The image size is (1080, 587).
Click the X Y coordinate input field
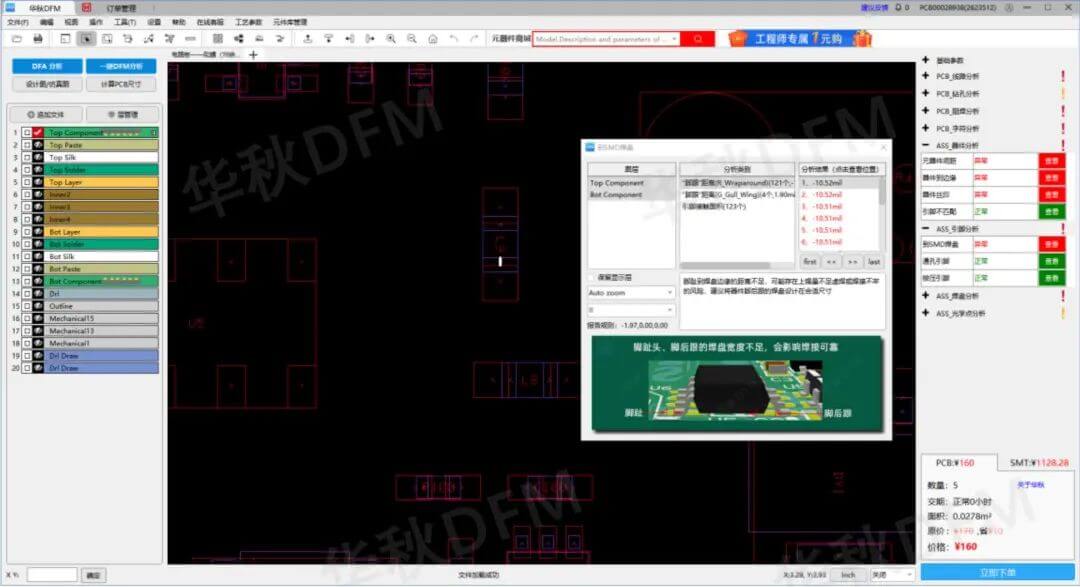pos(52,575)
